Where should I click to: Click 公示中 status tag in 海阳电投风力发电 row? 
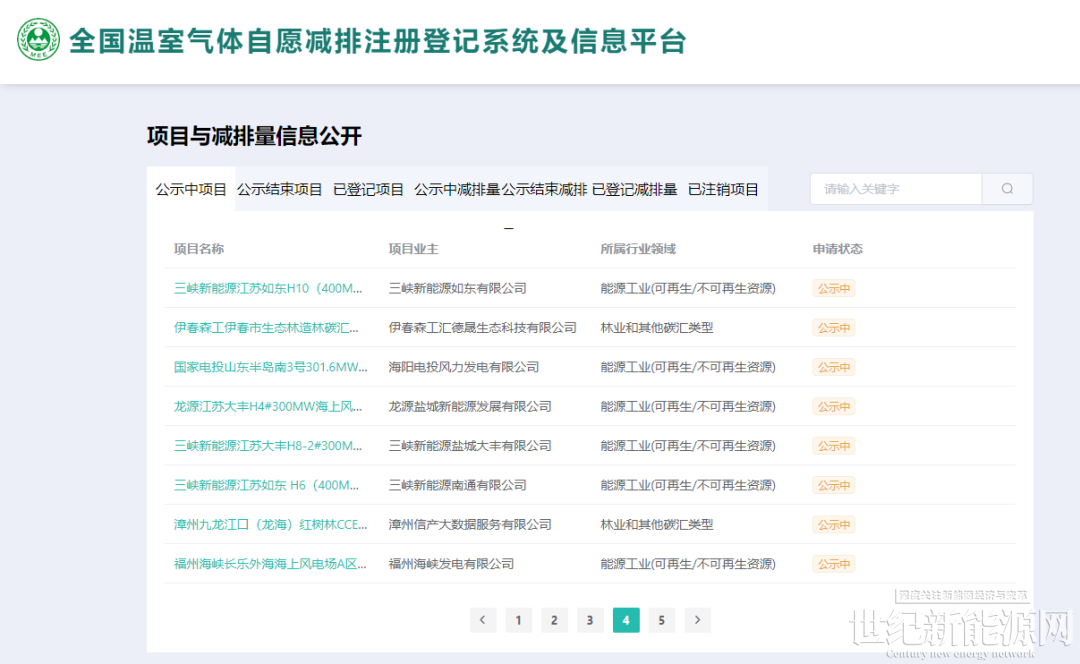point(834,367)
